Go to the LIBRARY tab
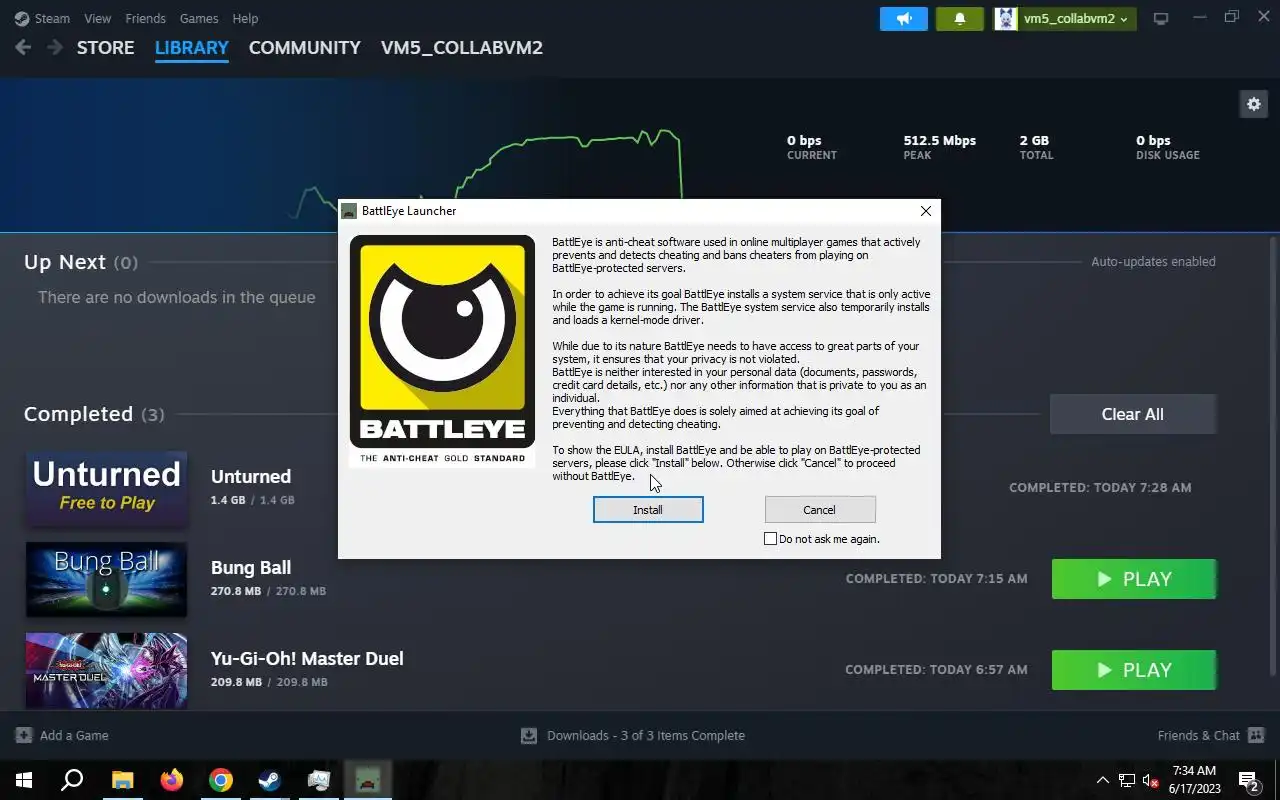Image resolution: width=1280 pixels, height=800 pixels. (x=192, y=48)
